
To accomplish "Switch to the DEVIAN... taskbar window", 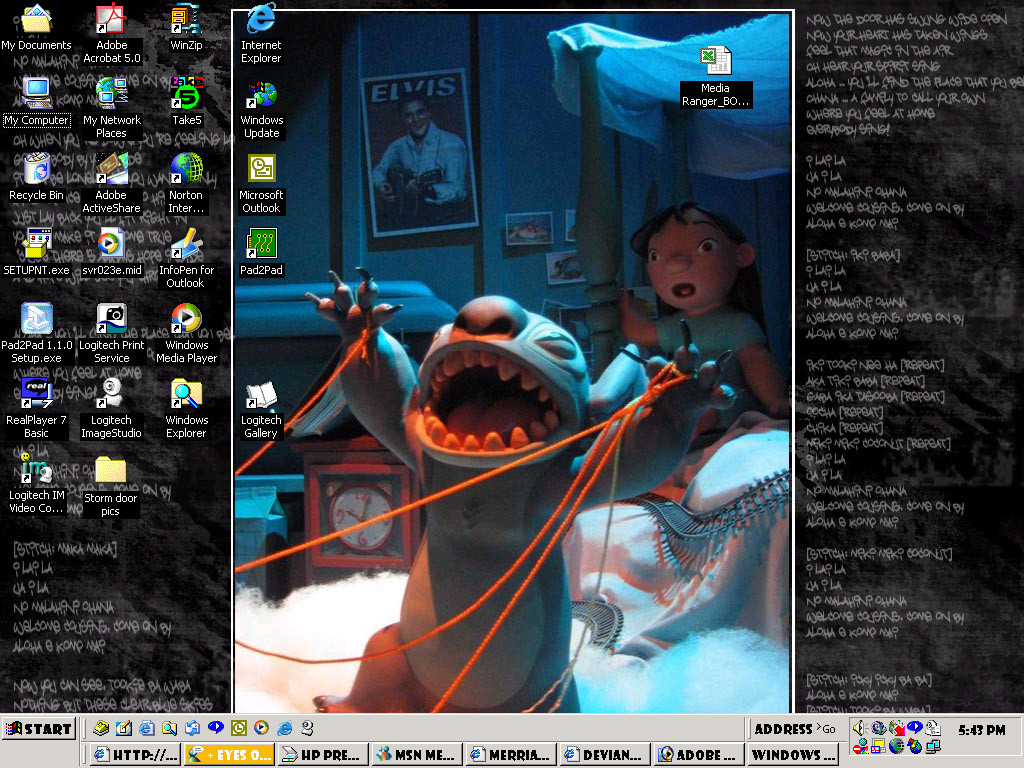I will pos(605,755).
